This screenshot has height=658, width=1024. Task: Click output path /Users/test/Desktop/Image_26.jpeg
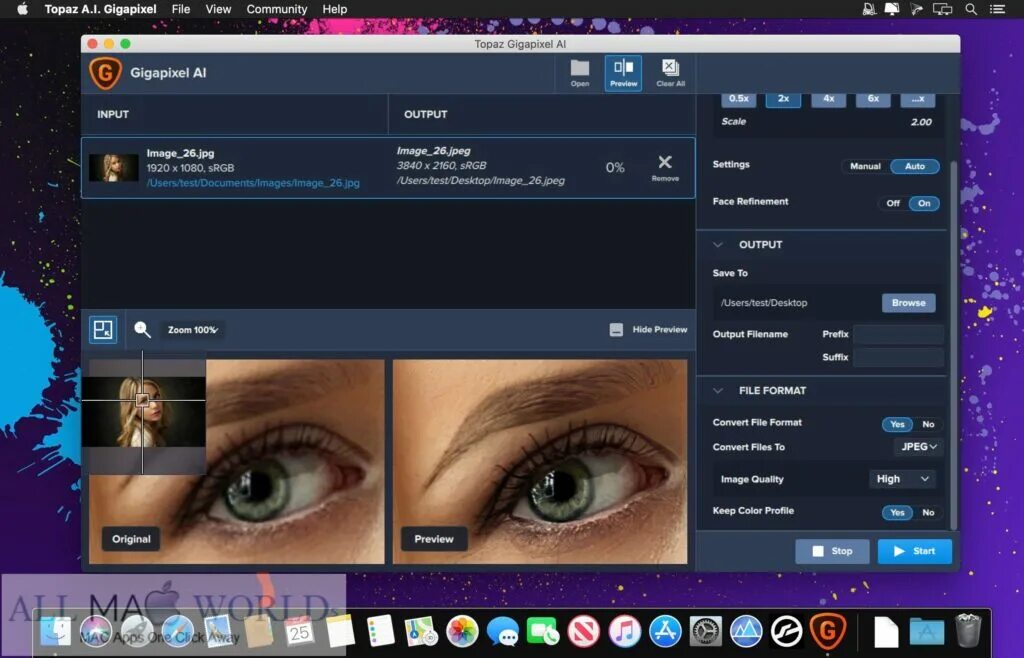[480, 181]
